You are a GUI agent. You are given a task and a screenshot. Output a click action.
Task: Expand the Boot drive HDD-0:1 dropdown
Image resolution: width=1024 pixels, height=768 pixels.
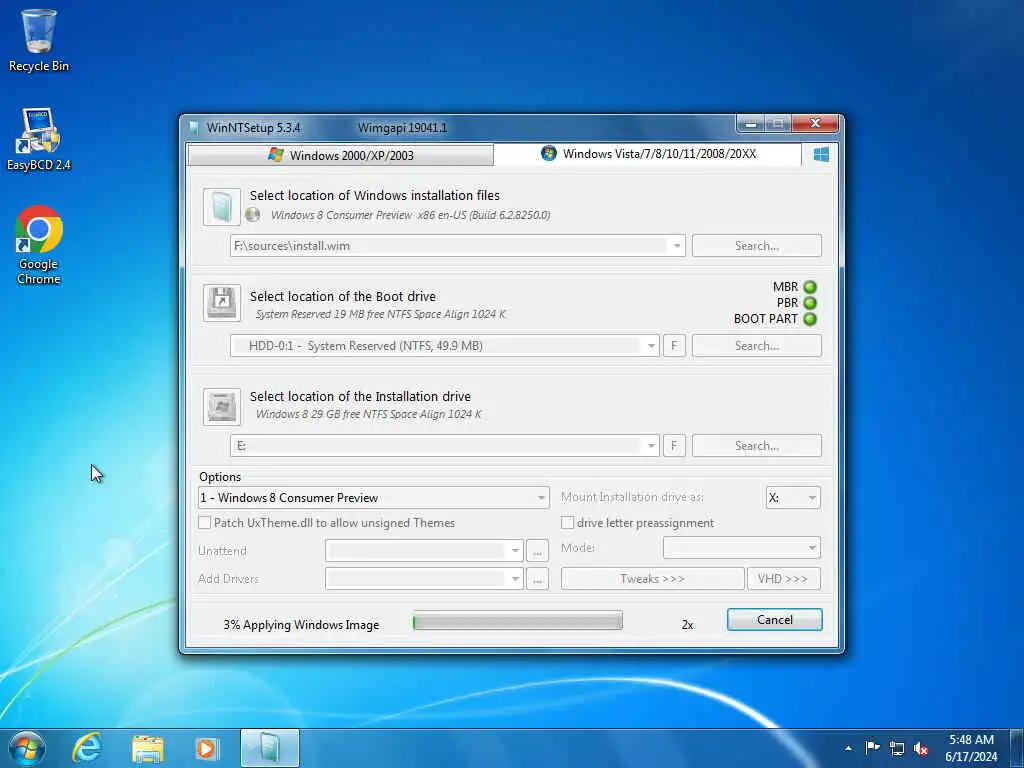point(651,346)
